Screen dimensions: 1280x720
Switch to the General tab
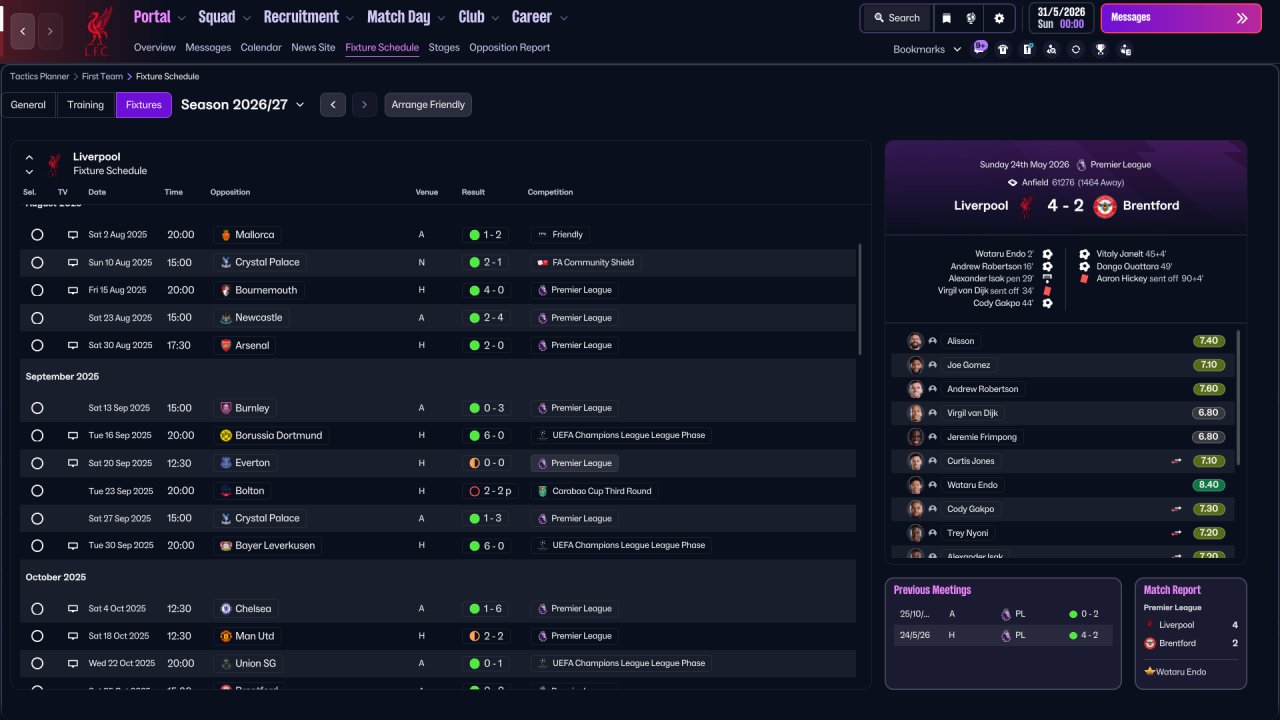click(28, 105)
